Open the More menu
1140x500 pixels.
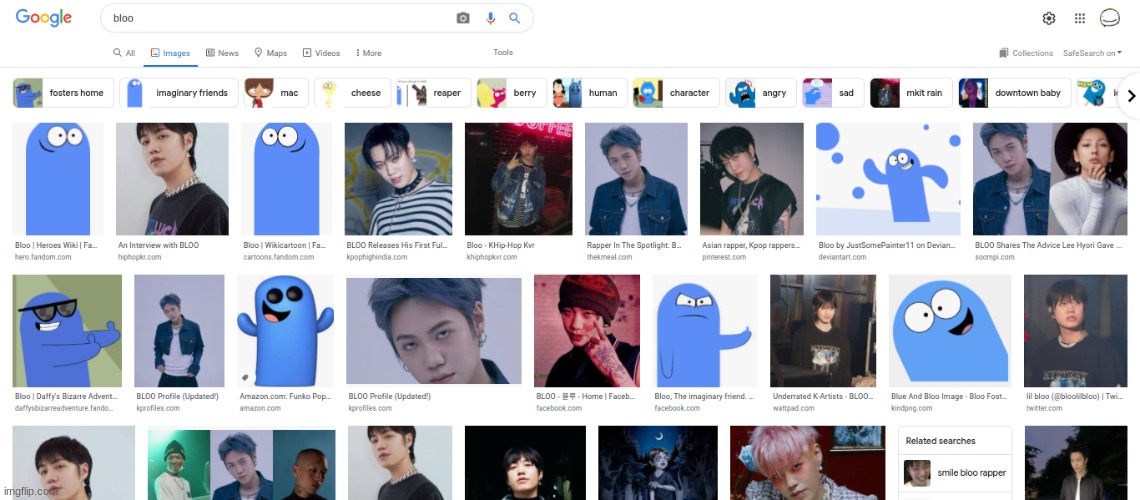[x=369, y=53]
